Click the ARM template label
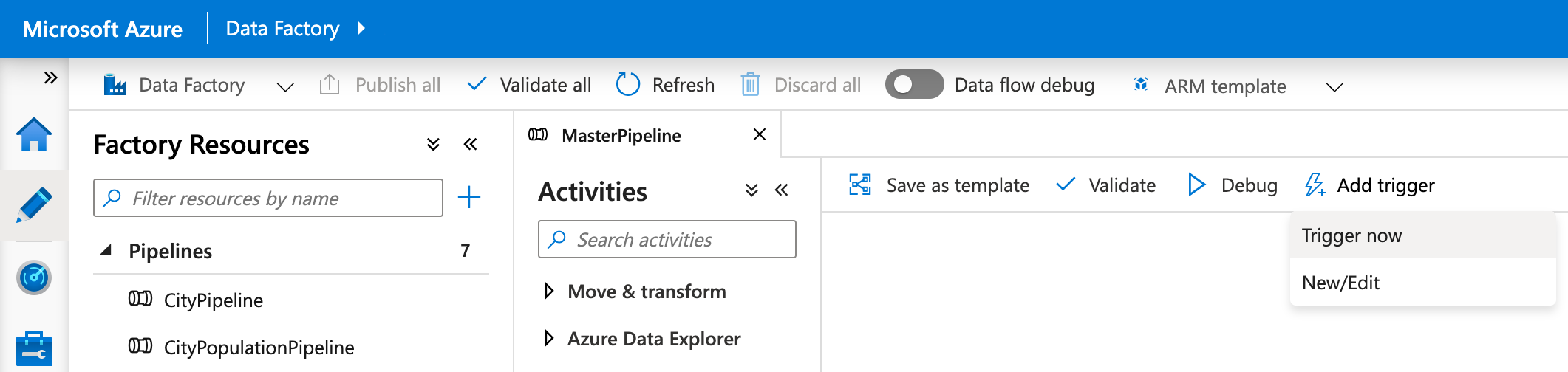This screenshot has height=372, width=1568. pyautogui.click(x=1225, y=86)
